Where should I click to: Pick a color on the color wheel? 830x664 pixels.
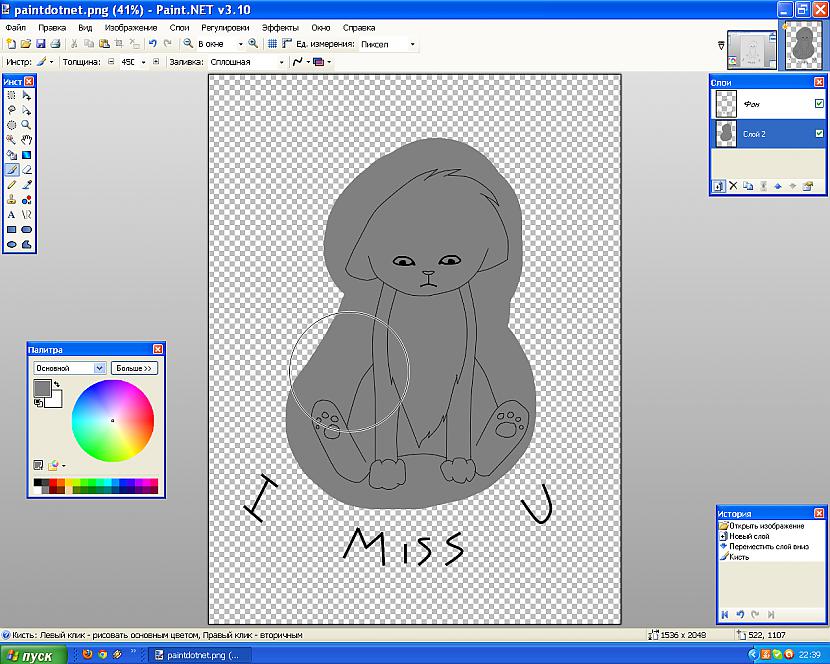click(113, 420)
